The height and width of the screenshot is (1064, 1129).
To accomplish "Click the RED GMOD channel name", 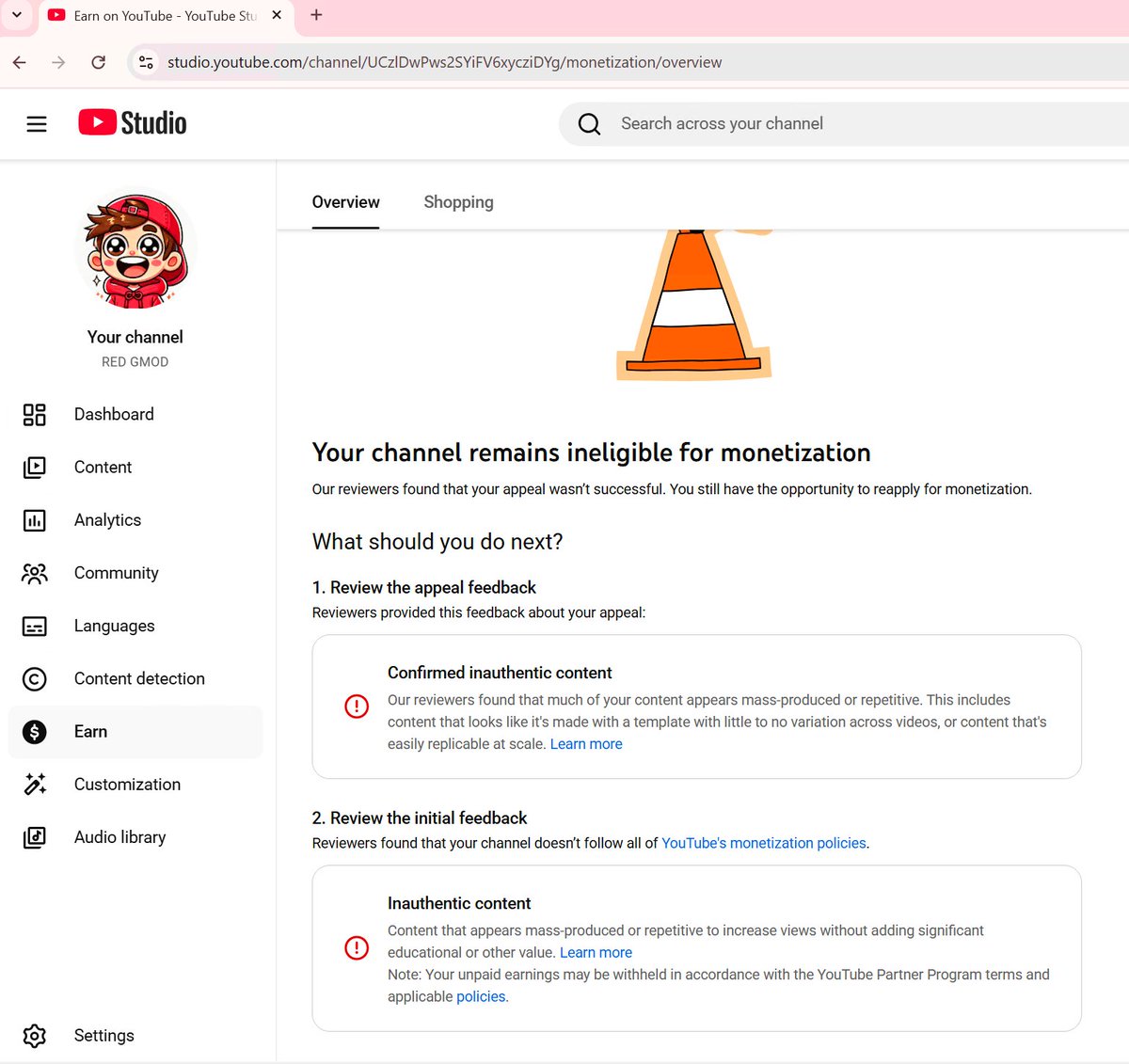I will tap(135, 362).
